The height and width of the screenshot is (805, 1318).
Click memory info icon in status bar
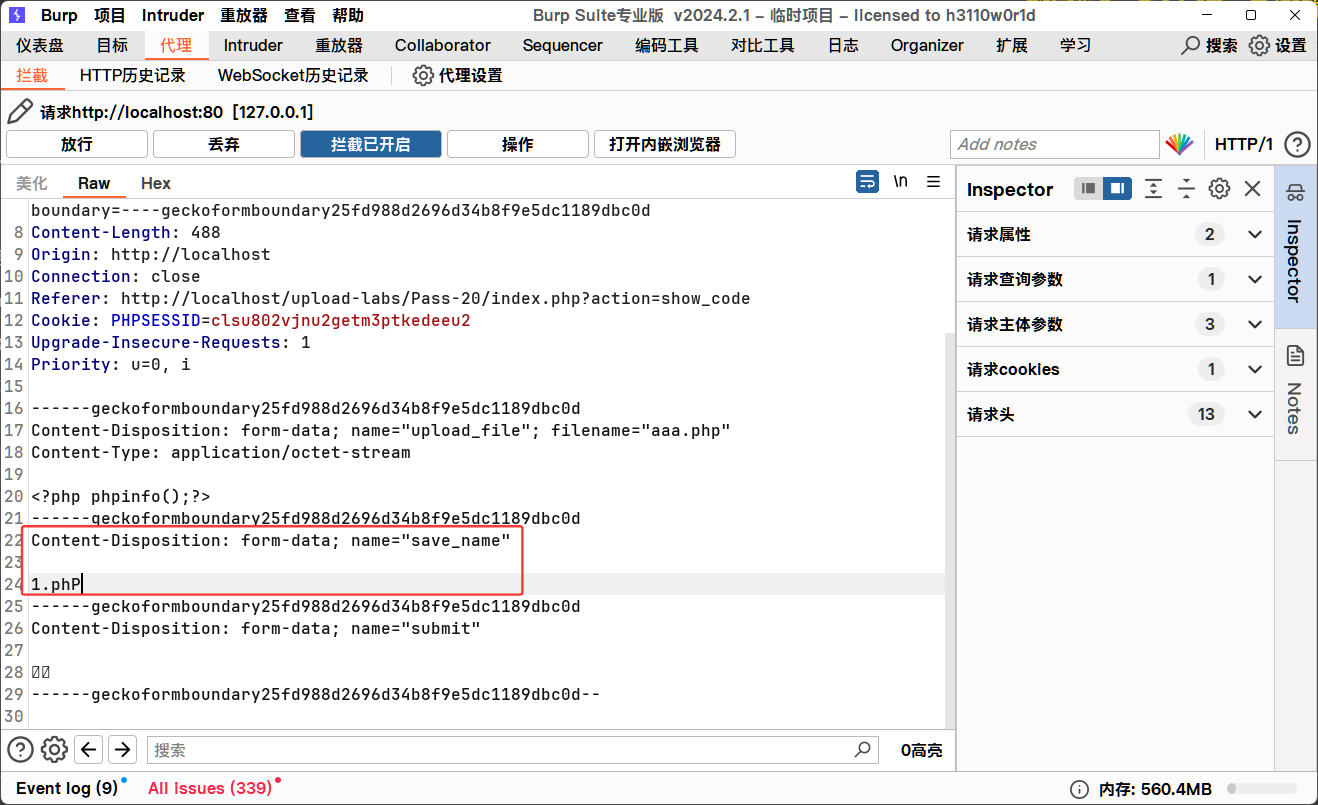(1079, 788)
